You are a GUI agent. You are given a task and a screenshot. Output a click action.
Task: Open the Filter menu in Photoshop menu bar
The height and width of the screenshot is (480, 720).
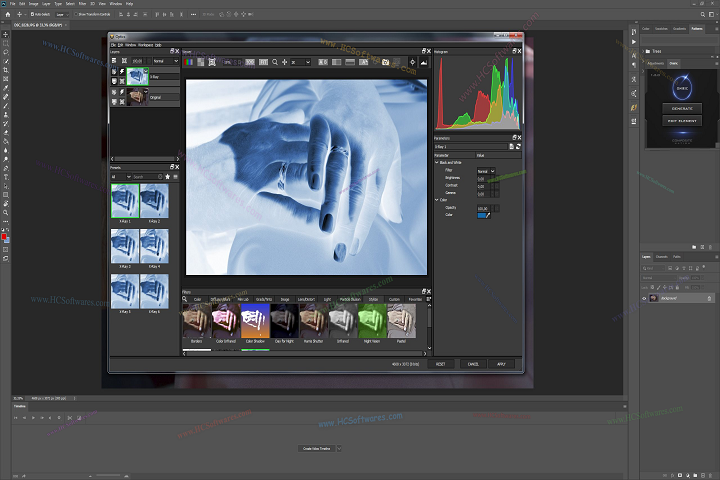pyautogui.click(x=82, y=3)
